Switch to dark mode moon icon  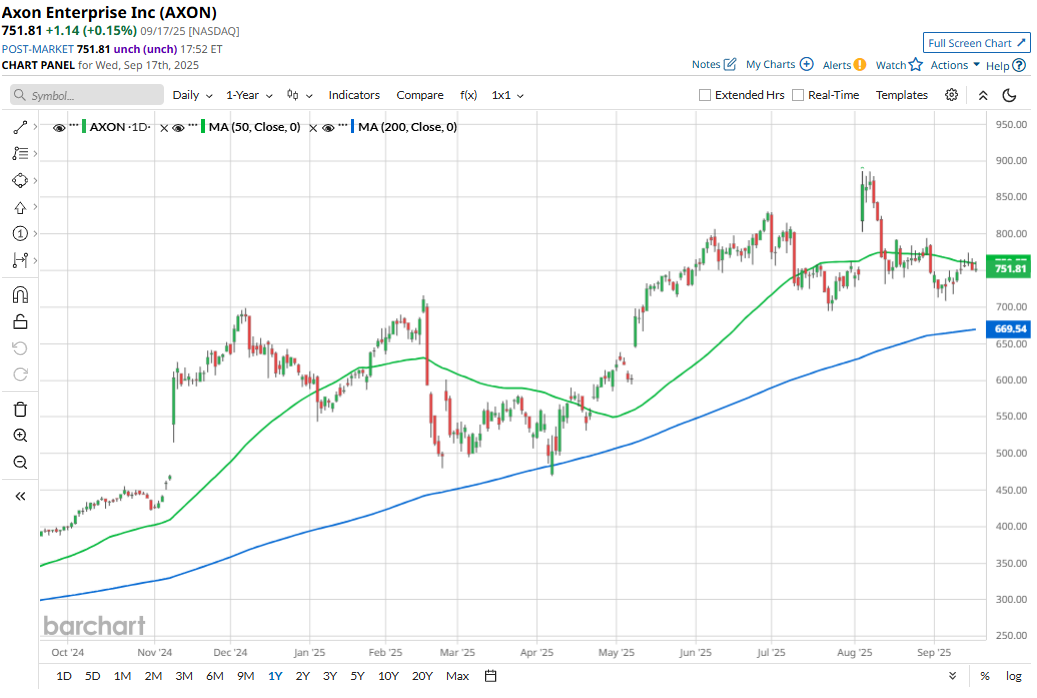click(x=1009, y=95)
